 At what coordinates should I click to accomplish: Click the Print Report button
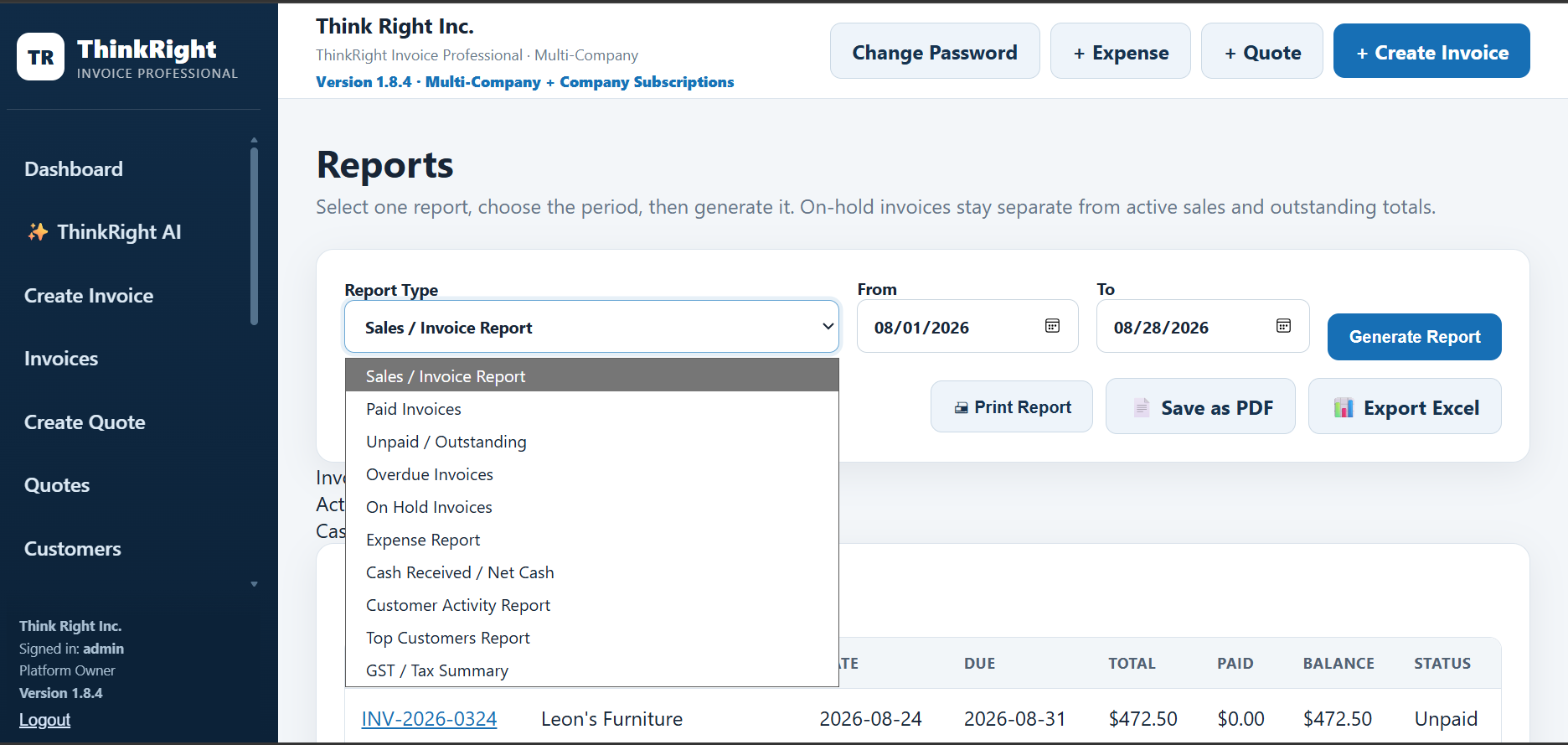[1011, 407]
